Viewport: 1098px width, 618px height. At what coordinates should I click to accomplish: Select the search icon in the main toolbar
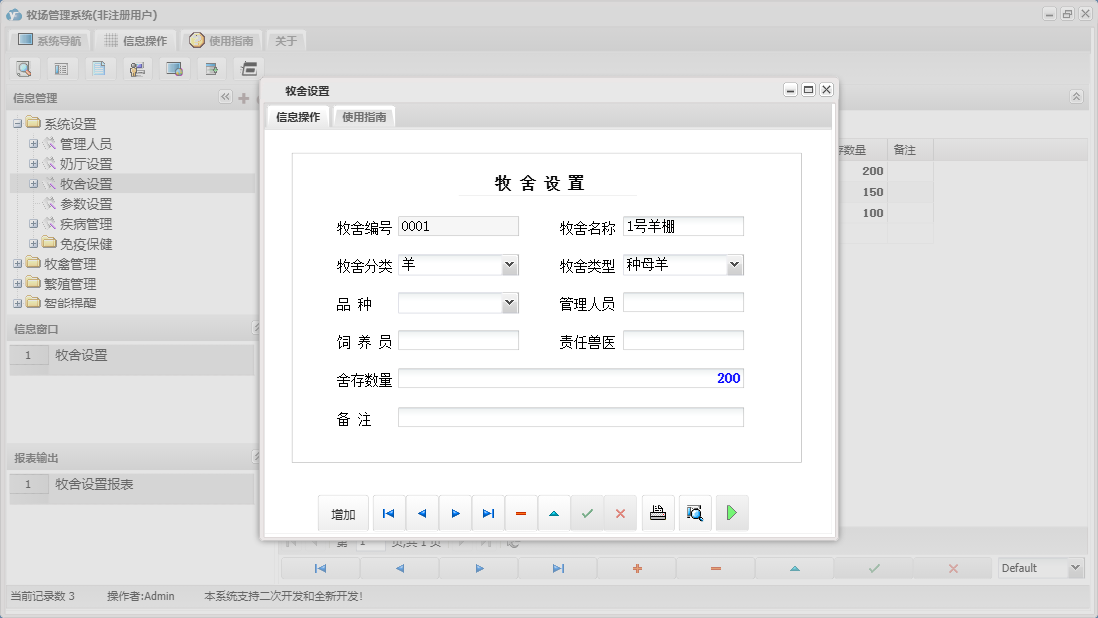tap(24, 68)
